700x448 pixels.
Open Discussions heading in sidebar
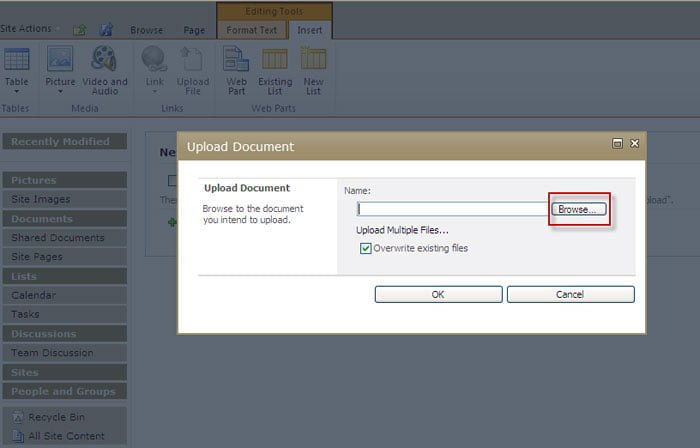click(65, 334)
